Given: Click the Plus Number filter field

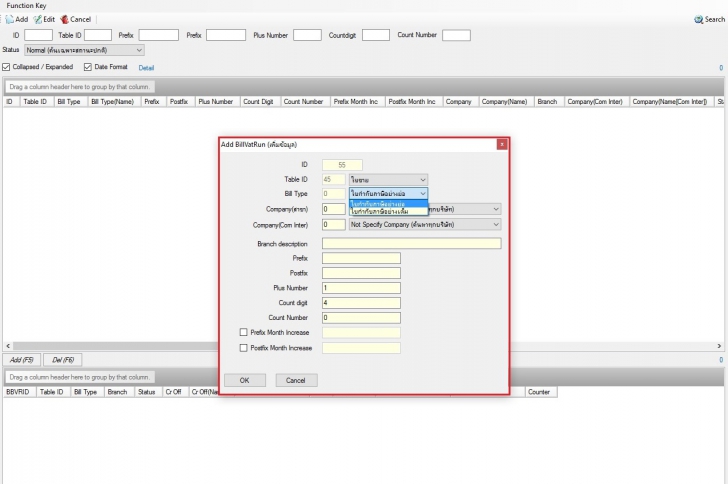Looking at the screenshot, I should click(307, 35).
